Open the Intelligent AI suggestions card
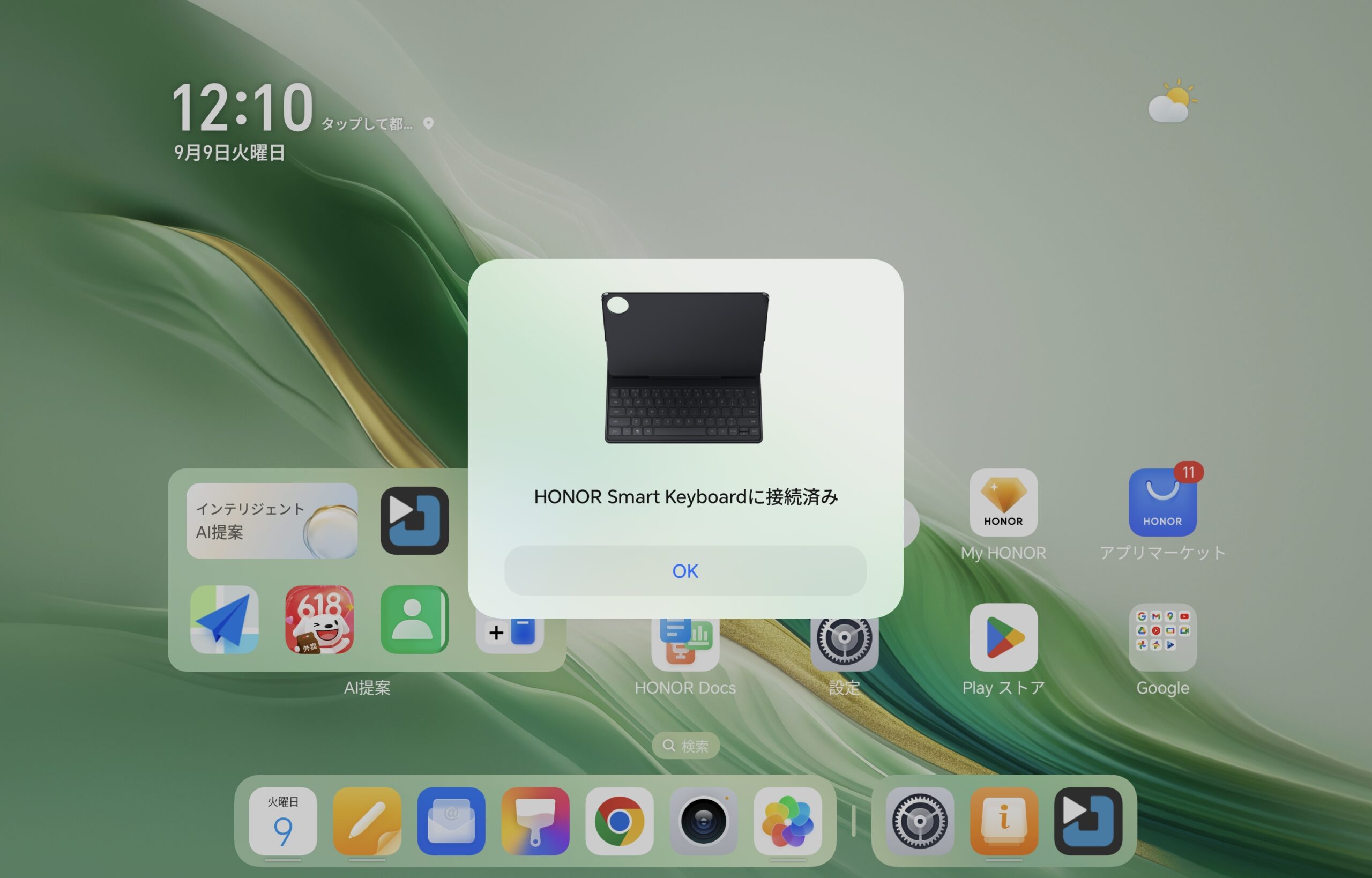1372x878 pixels. click(x=272, y=520)
